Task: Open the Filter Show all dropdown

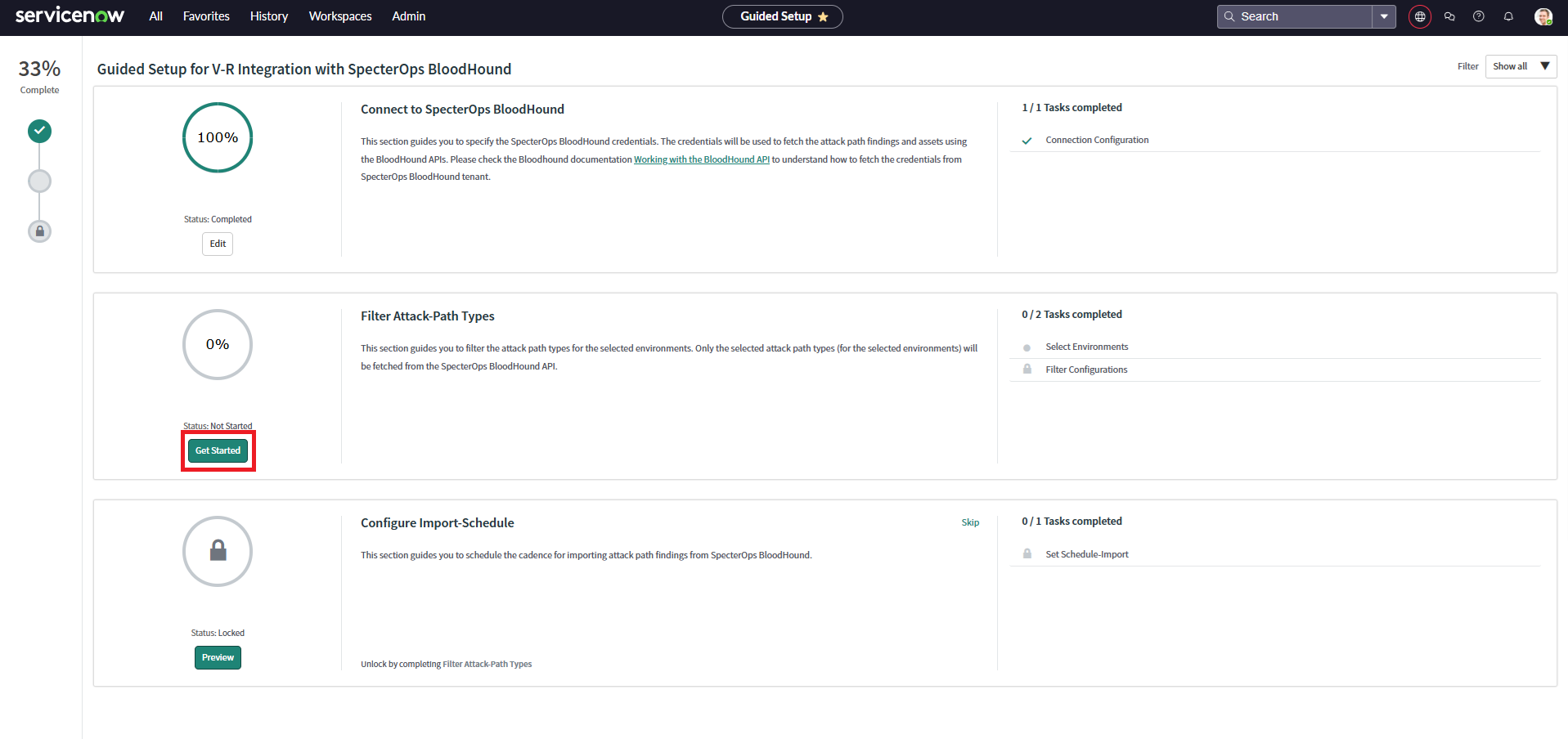Action: tap(1521, 66)
